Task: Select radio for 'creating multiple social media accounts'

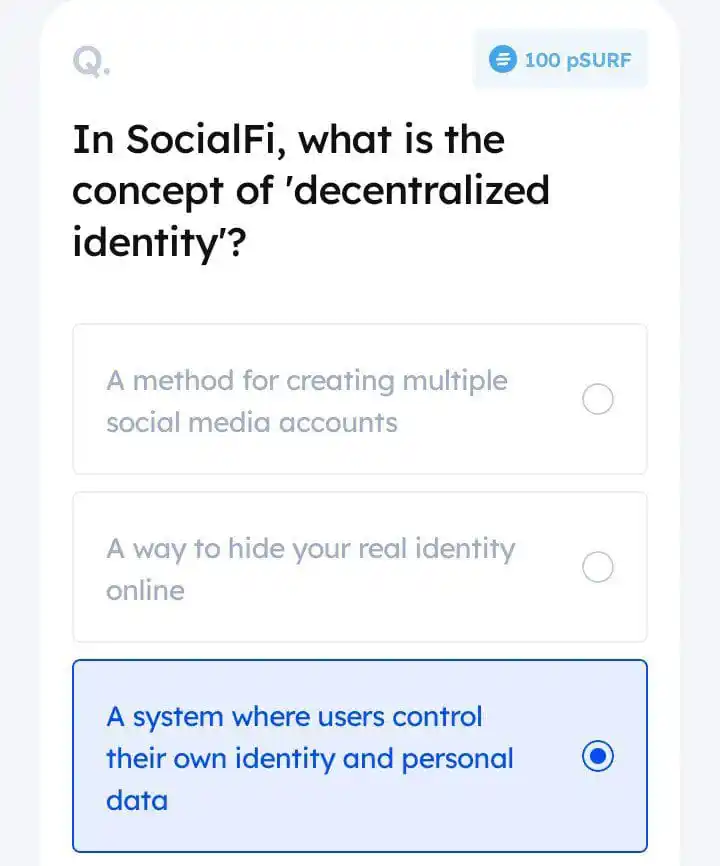Action: pos(597,399)
